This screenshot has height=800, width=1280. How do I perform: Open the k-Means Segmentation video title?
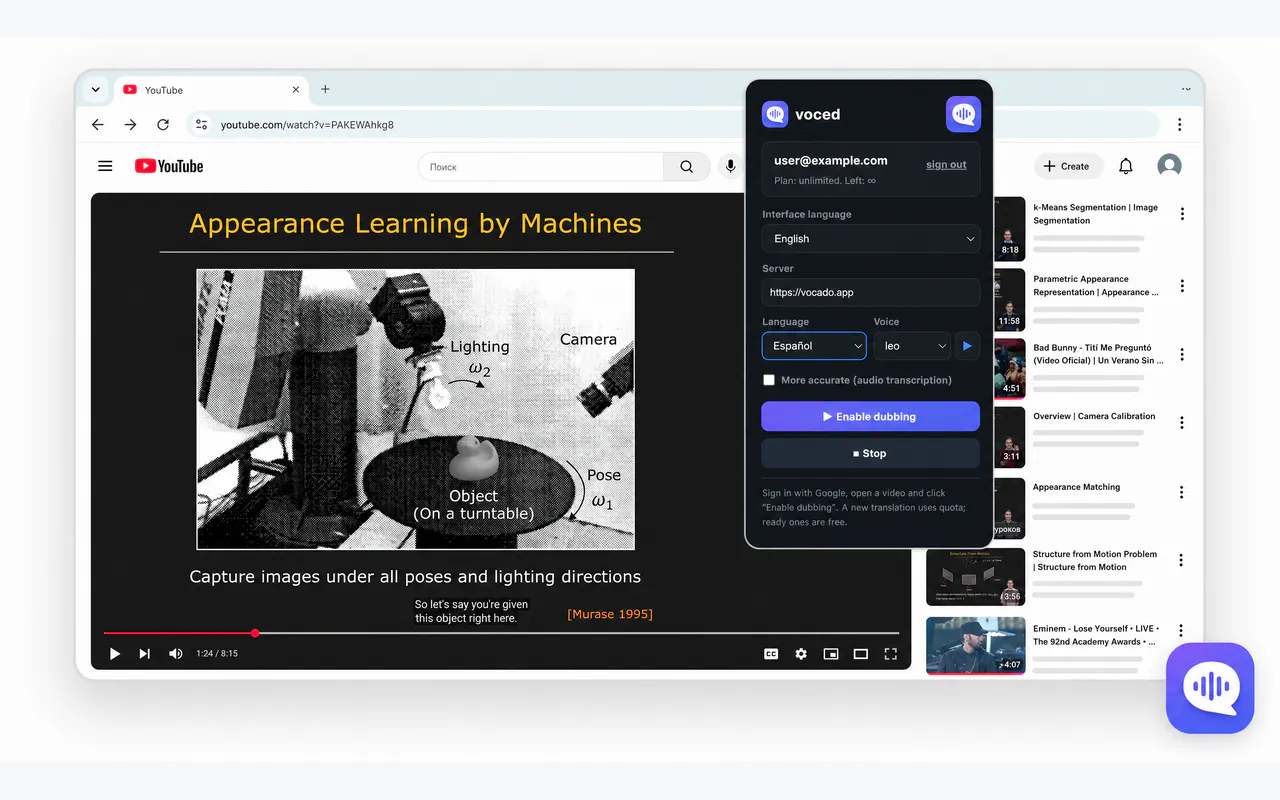click(x=1095, y=214)
